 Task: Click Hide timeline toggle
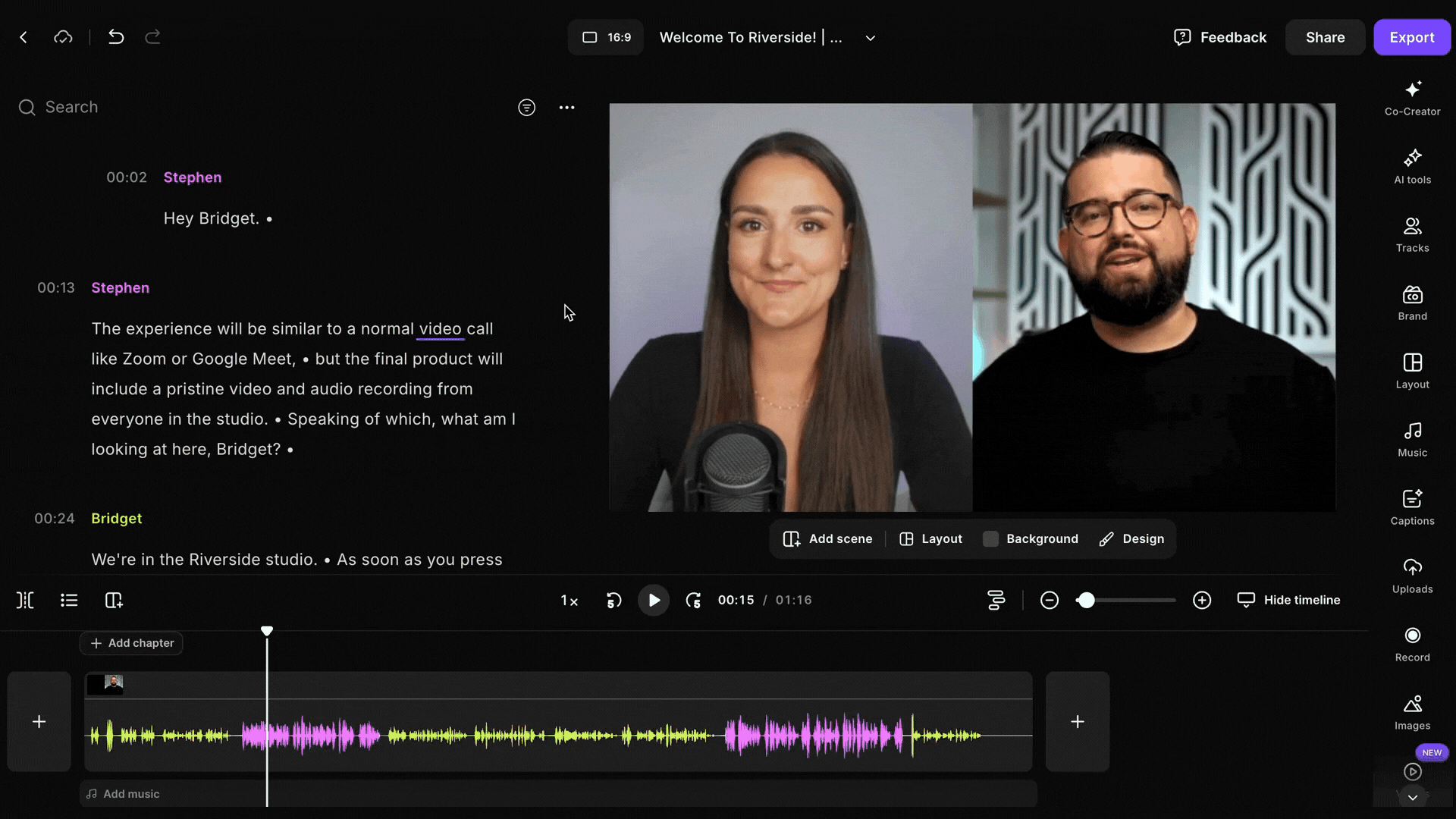(1288, 600)
